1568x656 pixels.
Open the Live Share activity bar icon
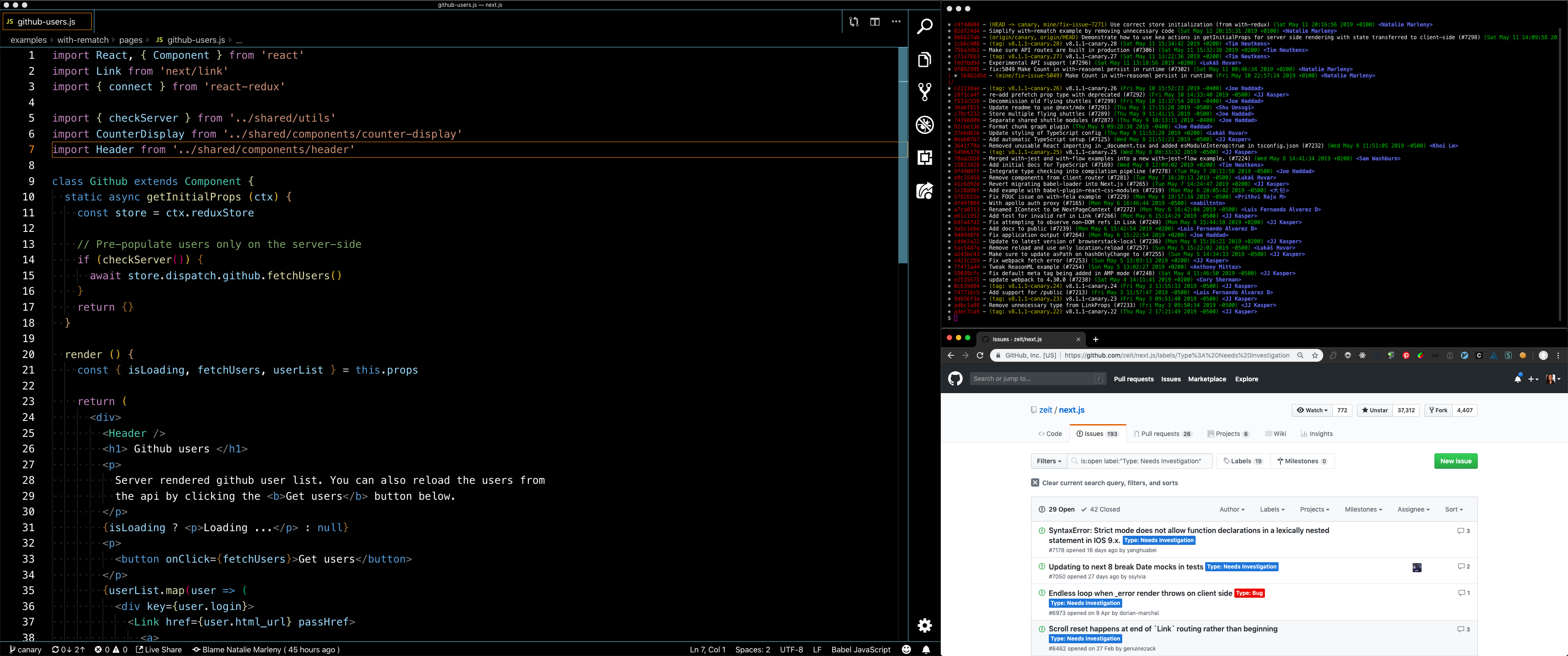click(x=924, y=190)
